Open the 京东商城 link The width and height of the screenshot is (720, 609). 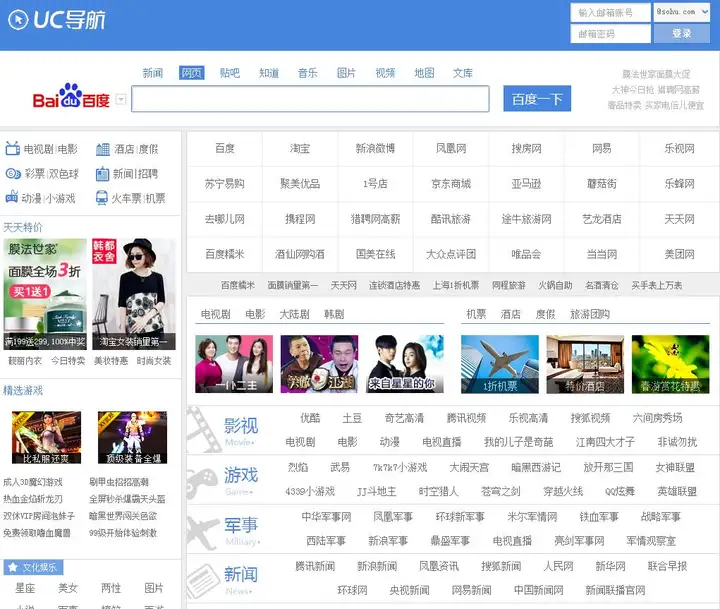click(x=451, y=184)
